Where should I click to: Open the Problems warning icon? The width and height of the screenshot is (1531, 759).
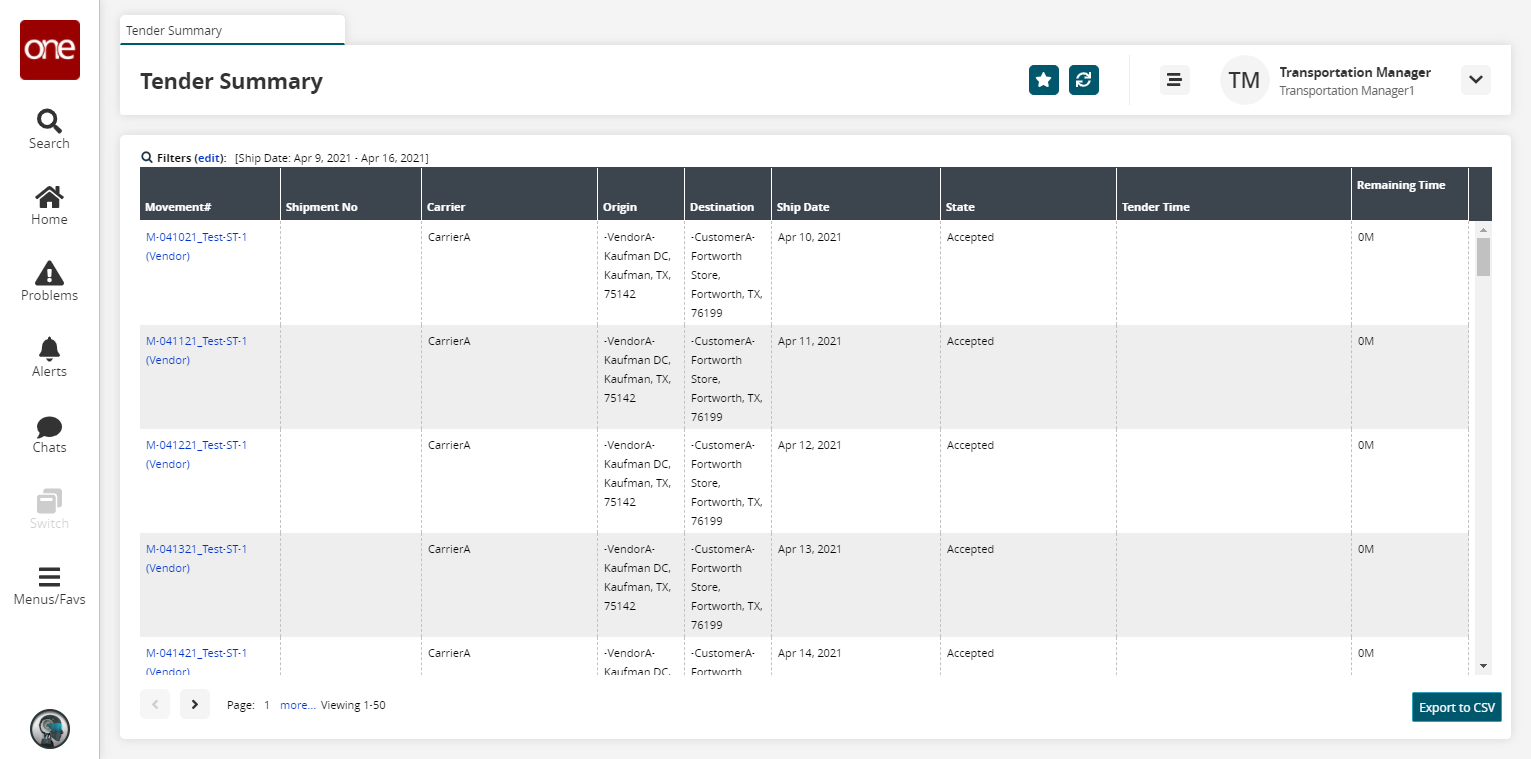coord(49,281)
